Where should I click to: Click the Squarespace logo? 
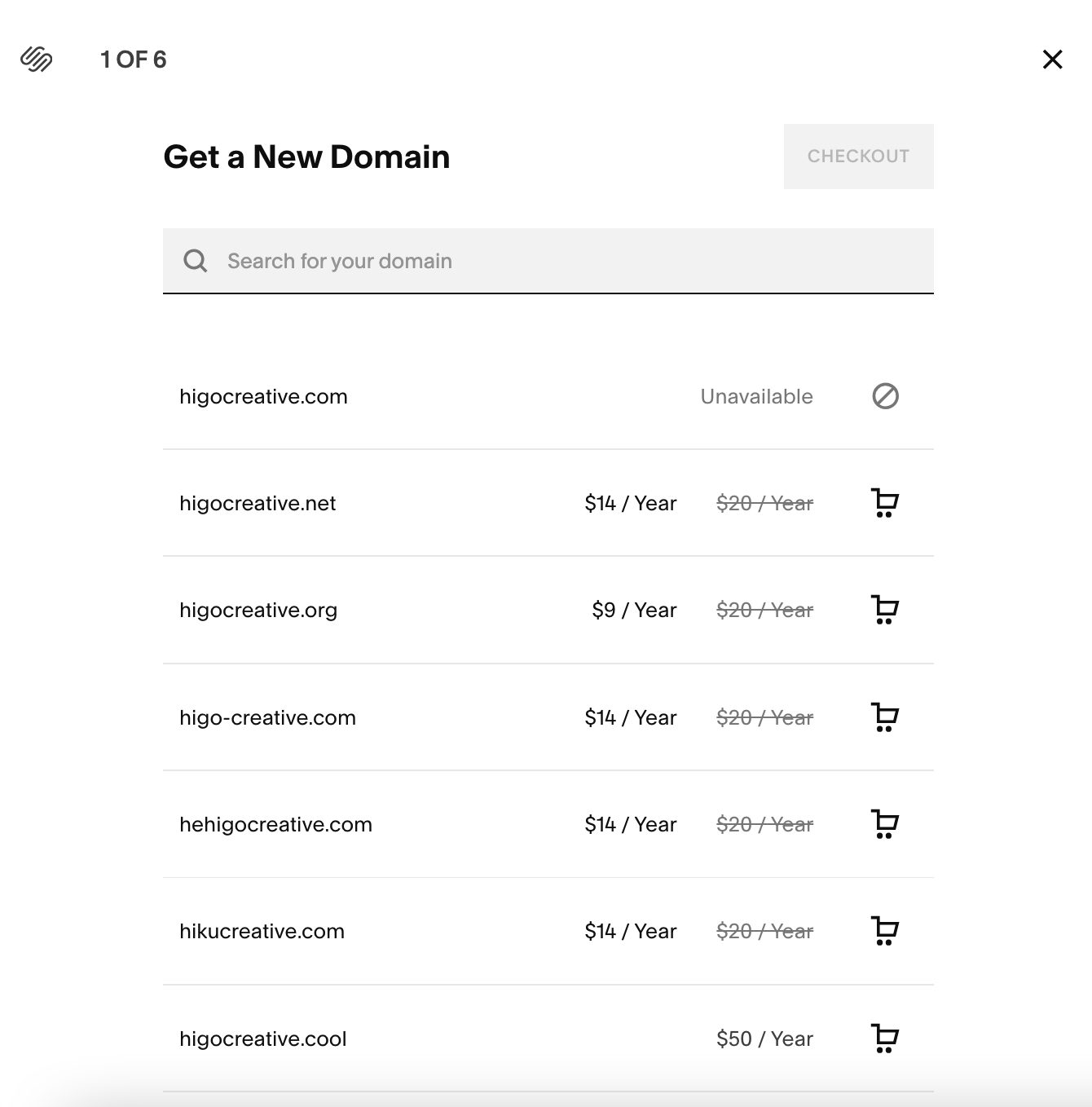35,60
